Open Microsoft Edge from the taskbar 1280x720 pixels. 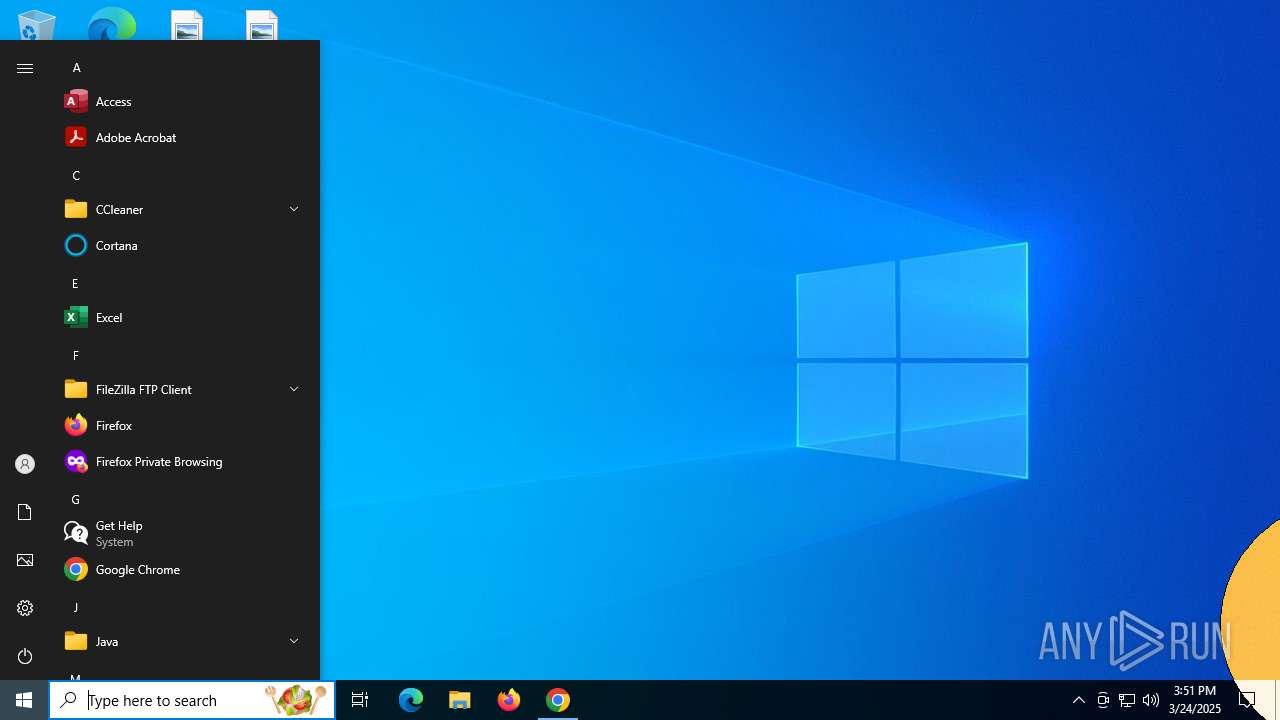pos(411,700)
